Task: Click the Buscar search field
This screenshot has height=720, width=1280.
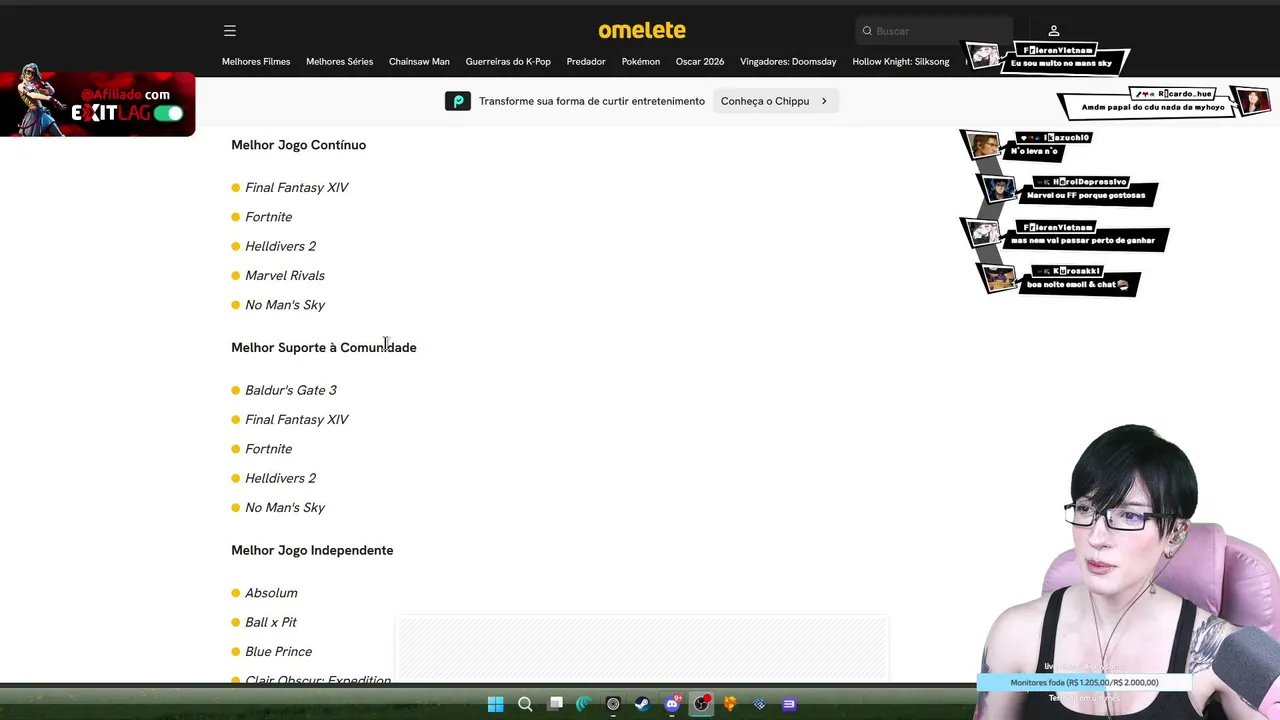Action: 935,31
